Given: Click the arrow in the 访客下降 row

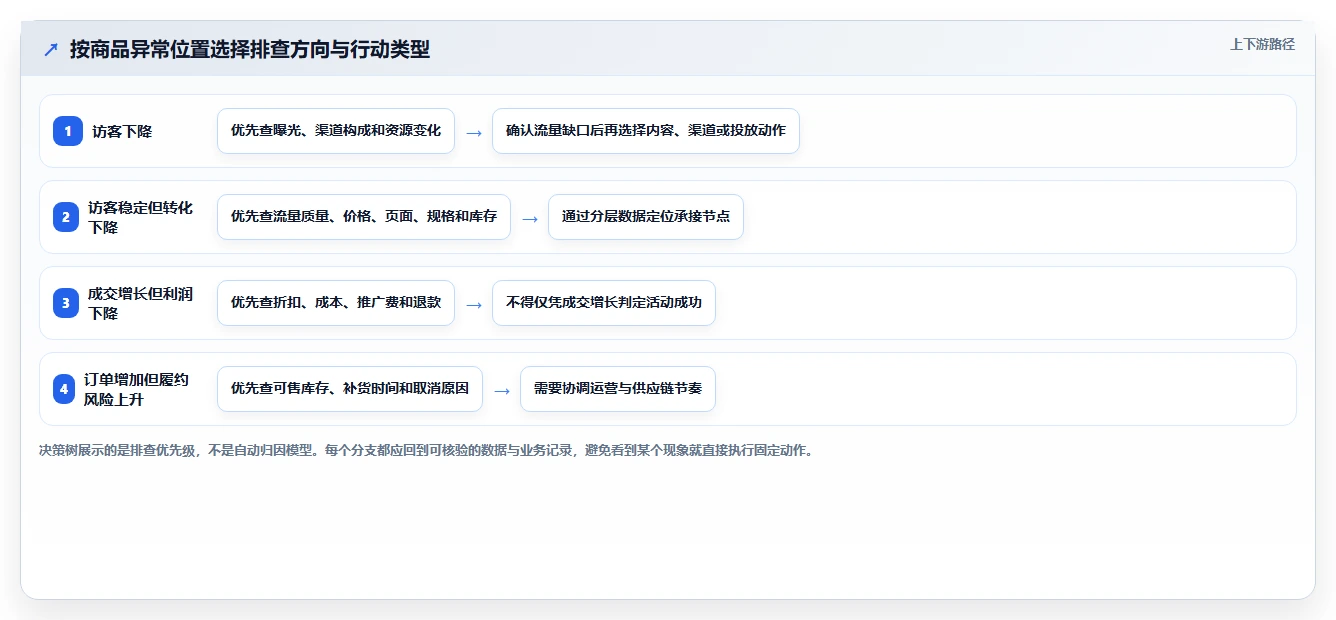Looking at the screenshot, I should [474, 132].
